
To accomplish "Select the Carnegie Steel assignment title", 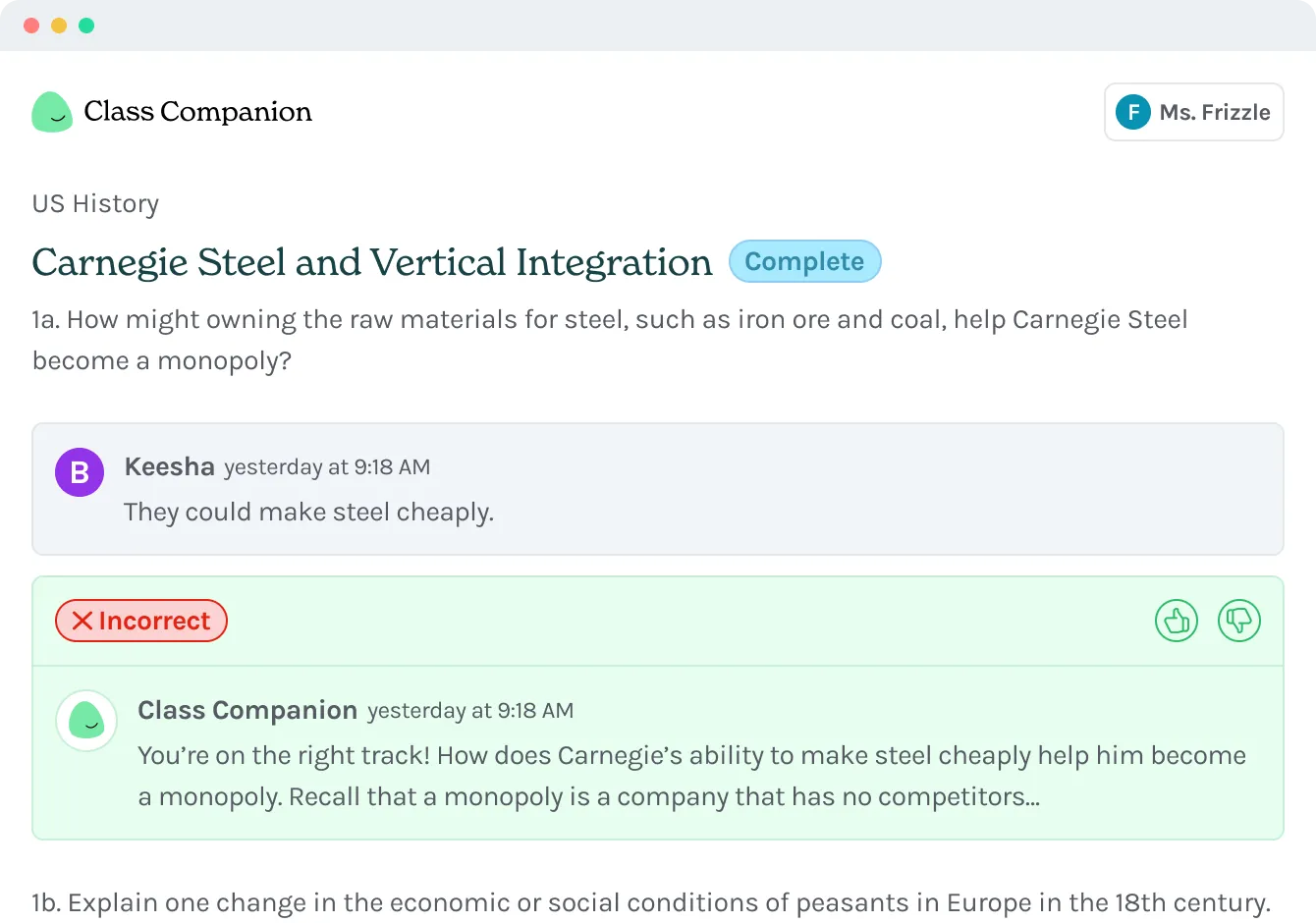I will pos(372,262).
